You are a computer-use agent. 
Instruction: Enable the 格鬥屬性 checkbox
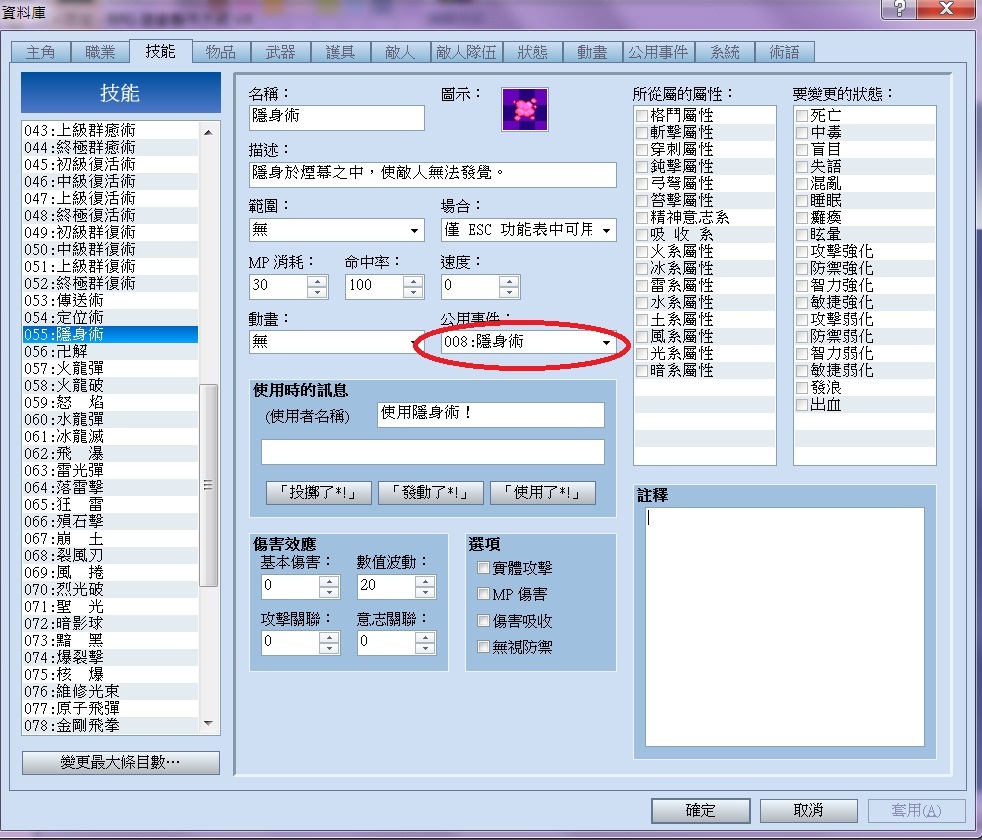[641, 115]
